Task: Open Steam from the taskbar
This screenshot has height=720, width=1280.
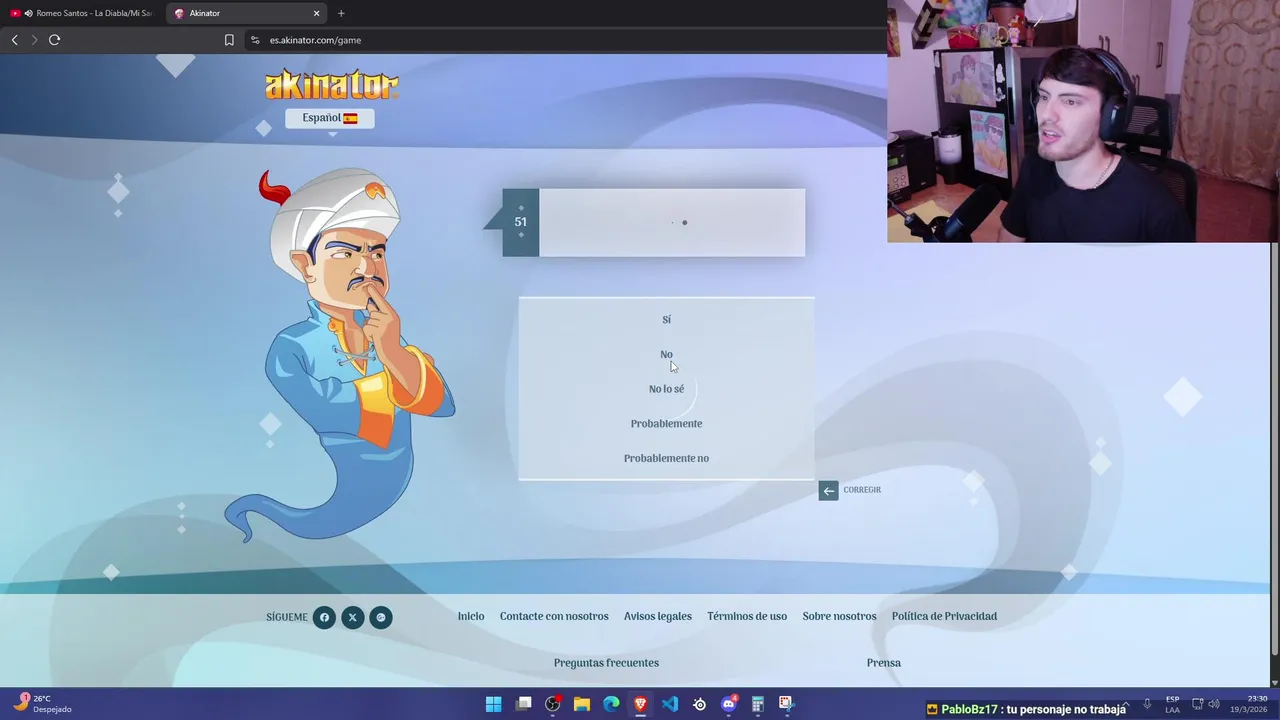Action: tap(699, 704)
